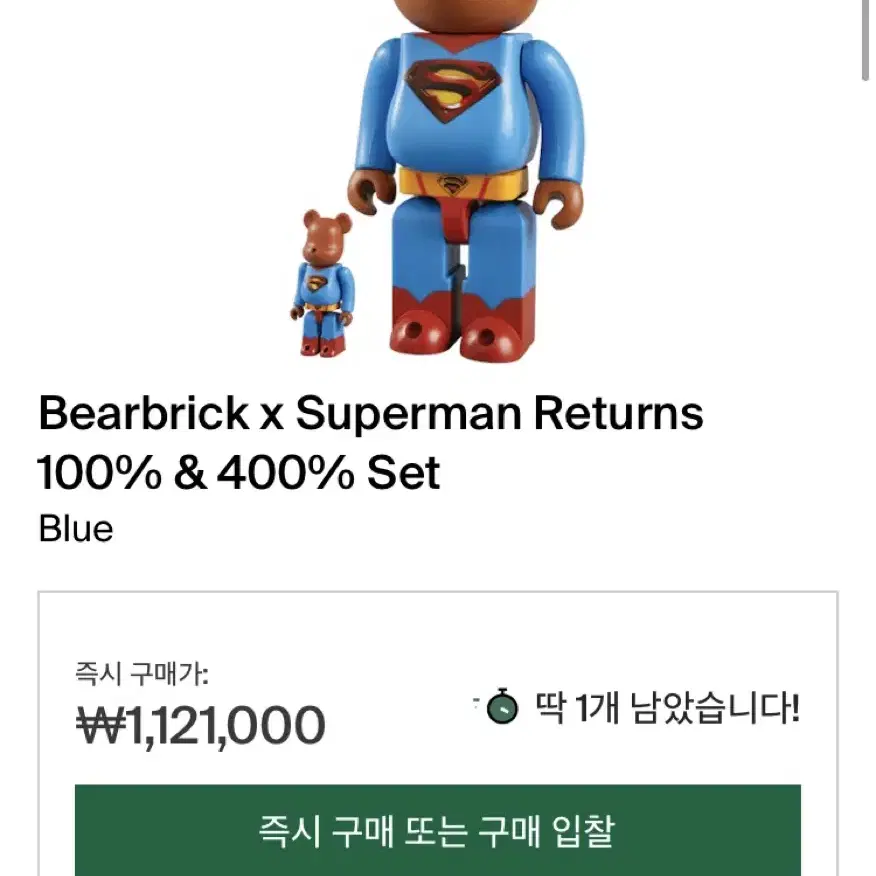Select the small 100% Bearbrick figure
The width and height of the screenshot is (876, 876).
[323, 283]
